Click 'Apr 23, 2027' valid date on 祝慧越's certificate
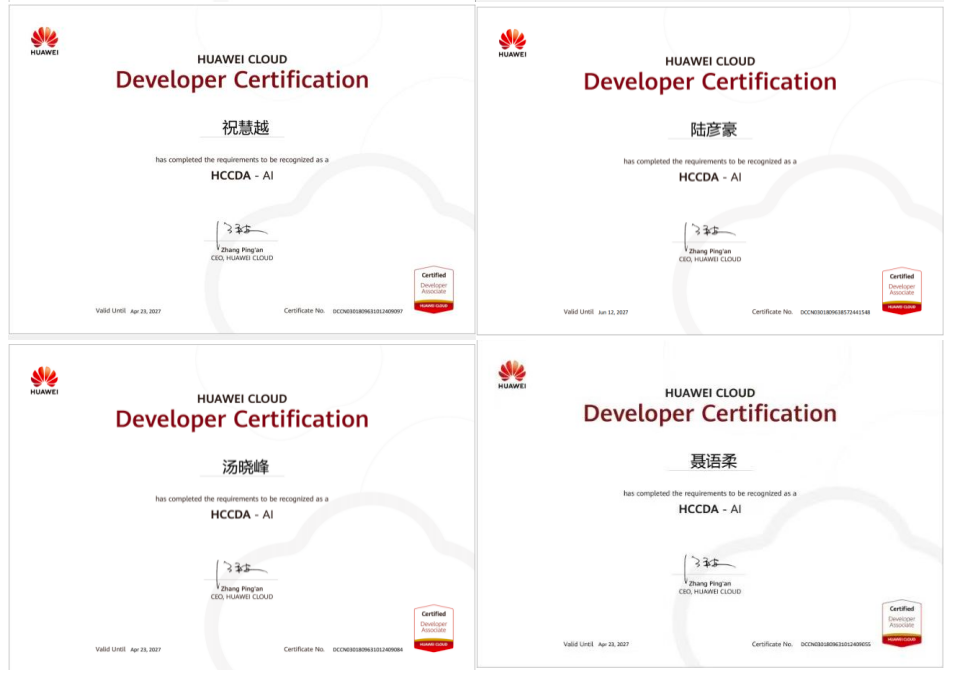 tap(146, 311)
